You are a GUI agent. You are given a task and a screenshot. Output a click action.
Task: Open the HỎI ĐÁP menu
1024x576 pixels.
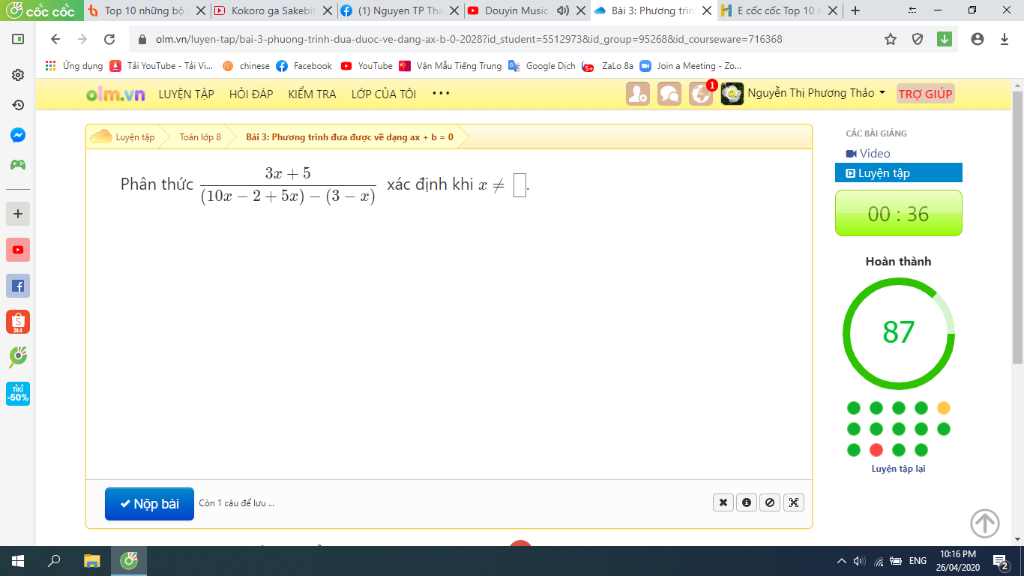(251, 94)
